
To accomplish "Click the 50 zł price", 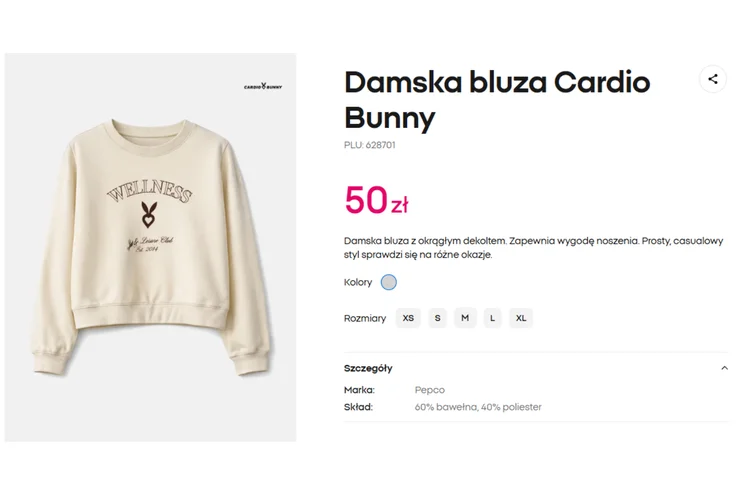I will tap(376, 201).
